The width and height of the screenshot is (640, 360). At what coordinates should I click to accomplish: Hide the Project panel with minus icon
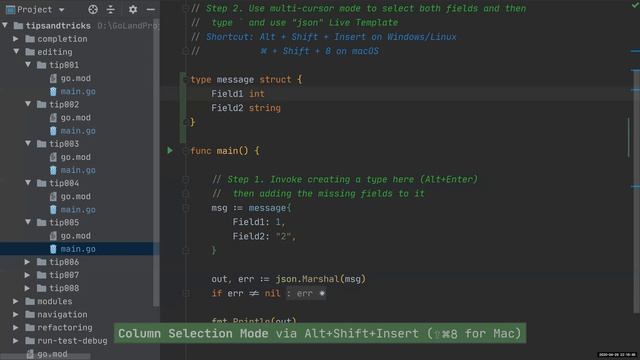(151, 9)
